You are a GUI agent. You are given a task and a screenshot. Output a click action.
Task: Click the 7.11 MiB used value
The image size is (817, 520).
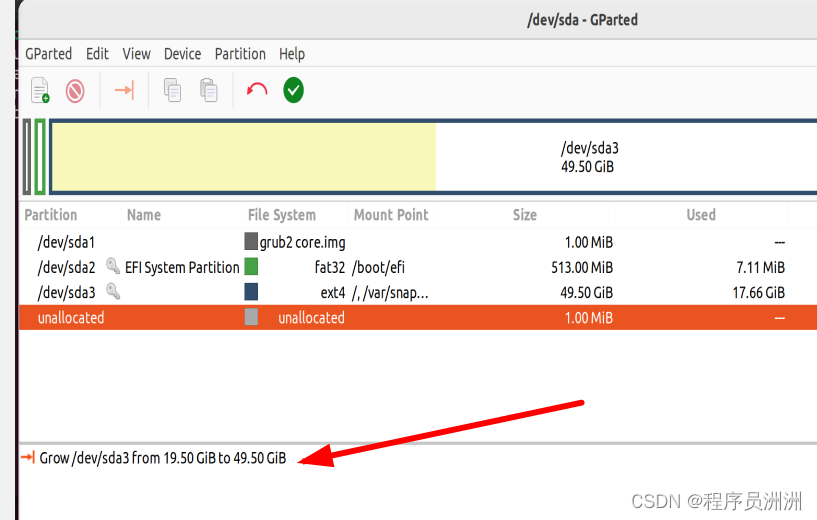(x=760, y=267)
